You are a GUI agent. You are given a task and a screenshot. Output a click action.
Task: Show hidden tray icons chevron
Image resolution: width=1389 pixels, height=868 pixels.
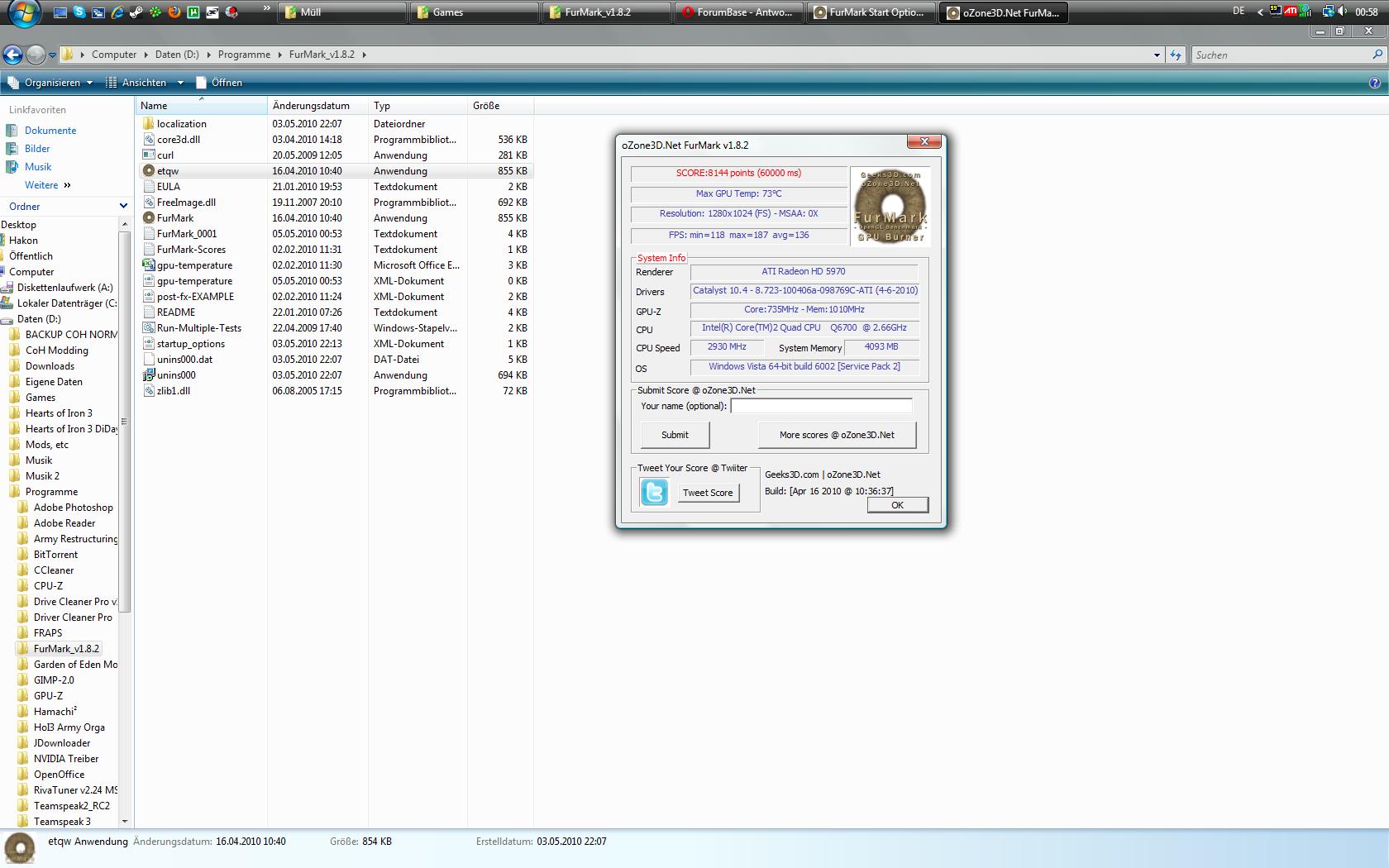[1260, 12]
